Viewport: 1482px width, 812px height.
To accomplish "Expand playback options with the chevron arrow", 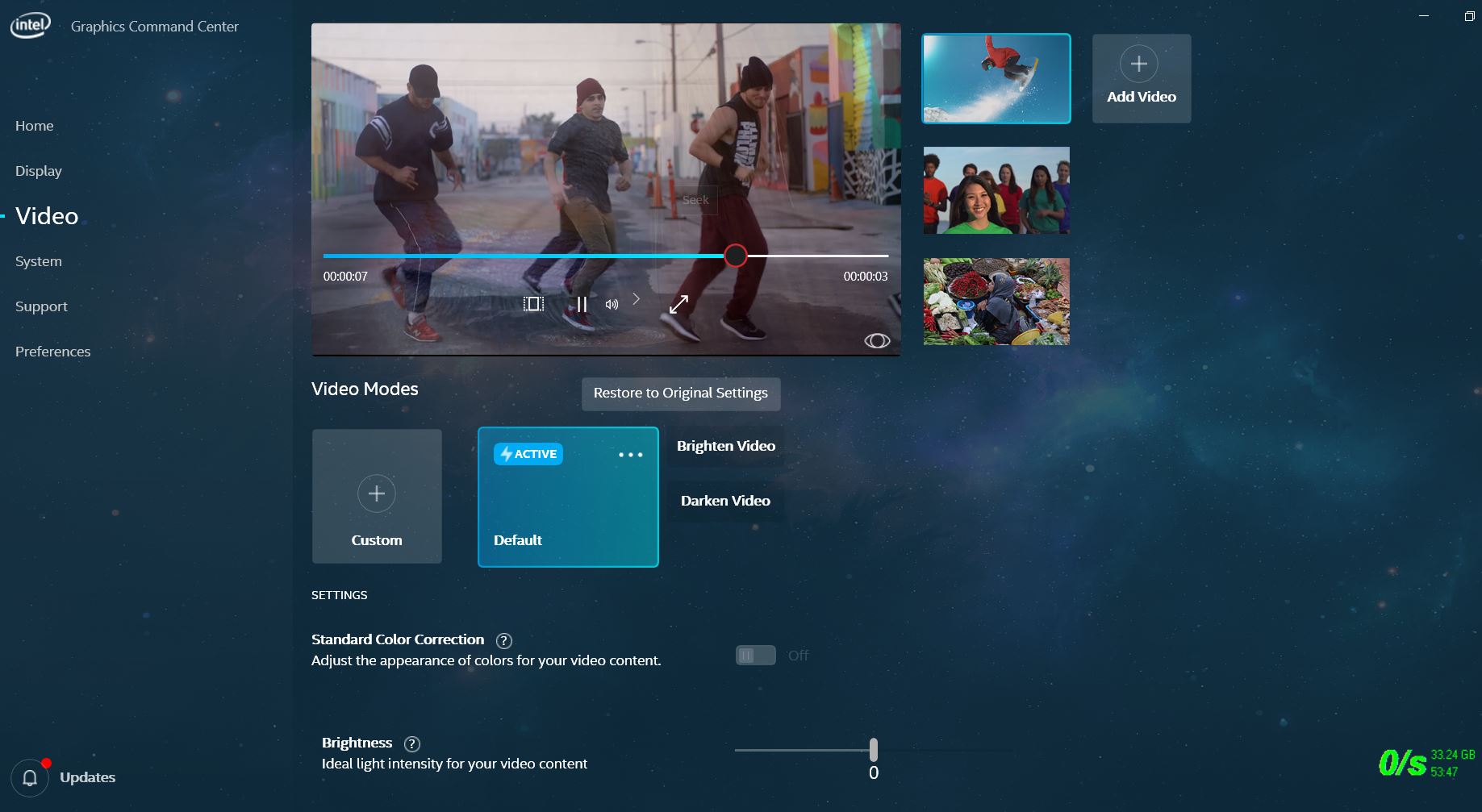I will (637, 299).
